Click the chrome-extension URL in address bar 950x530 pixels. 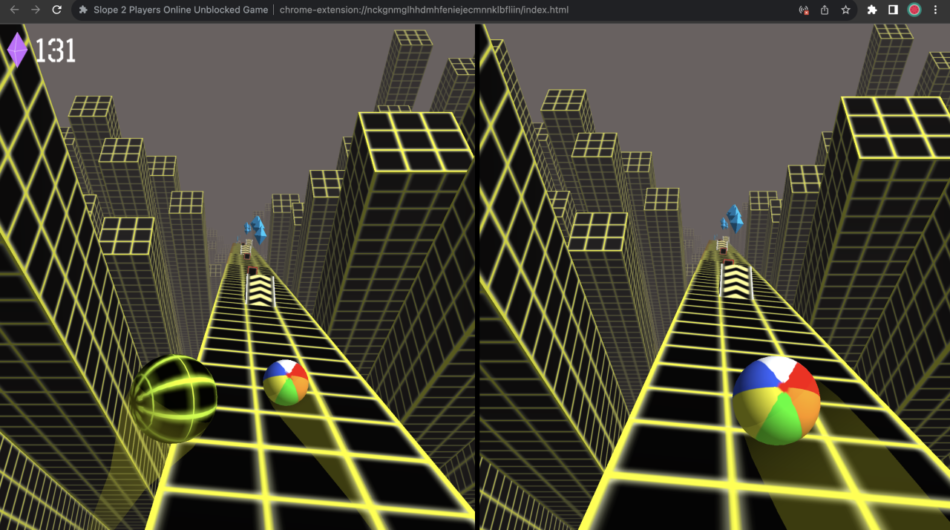pos(424,10)
